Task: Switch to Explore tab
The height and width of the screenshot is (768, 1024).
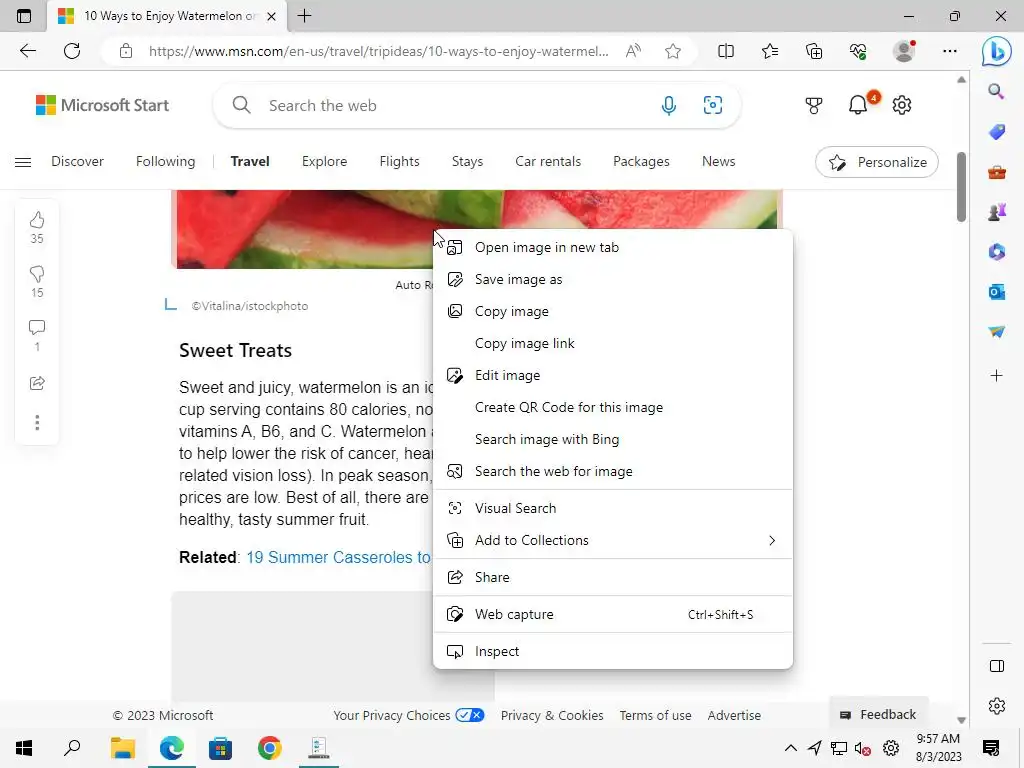Action: point(324,161)
